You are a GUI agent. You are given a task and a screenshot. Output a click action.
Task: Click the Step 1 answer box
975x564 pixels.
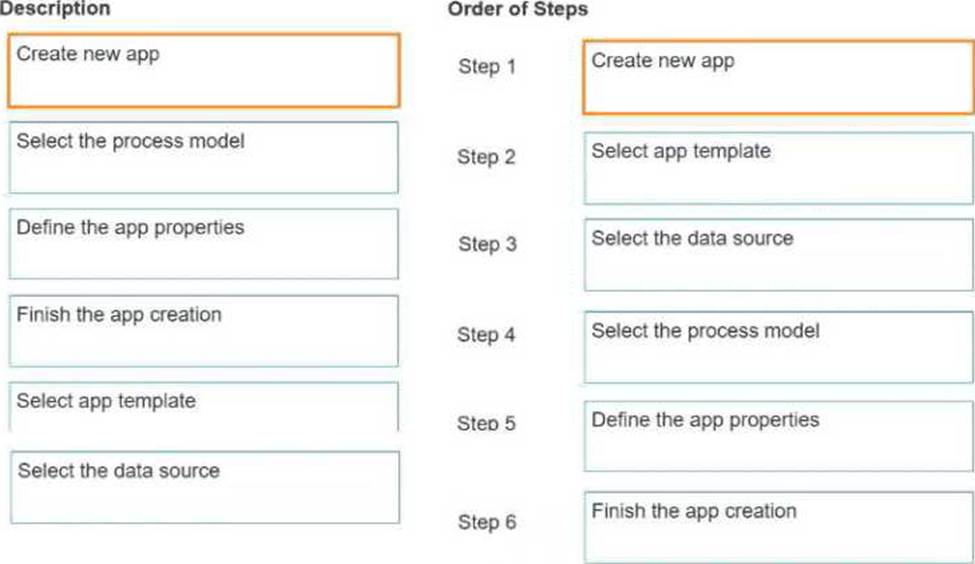(x=777, y=77)
